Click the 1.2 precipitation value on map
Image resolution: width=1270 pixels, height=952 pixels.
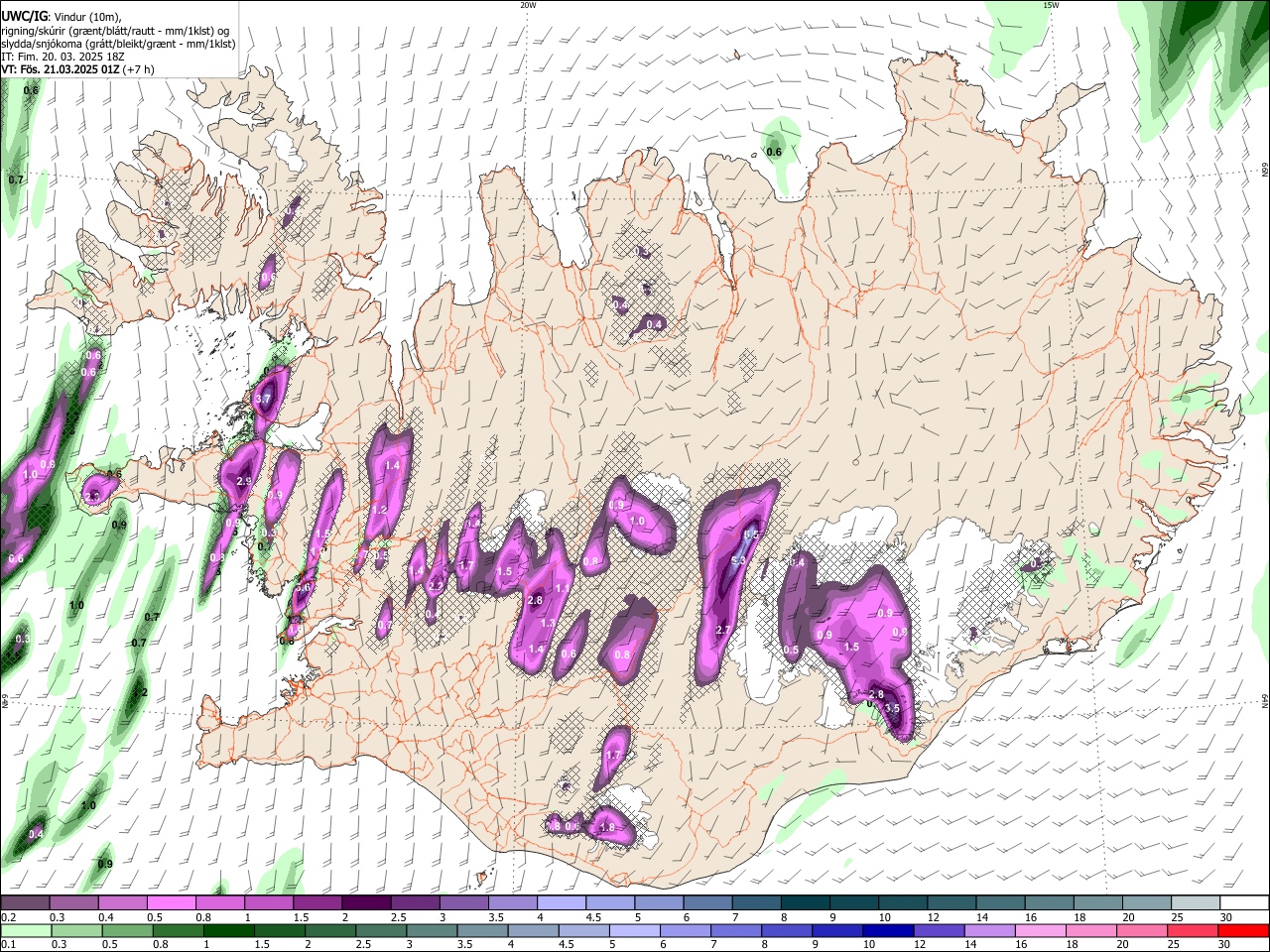[x=378, y=510]
